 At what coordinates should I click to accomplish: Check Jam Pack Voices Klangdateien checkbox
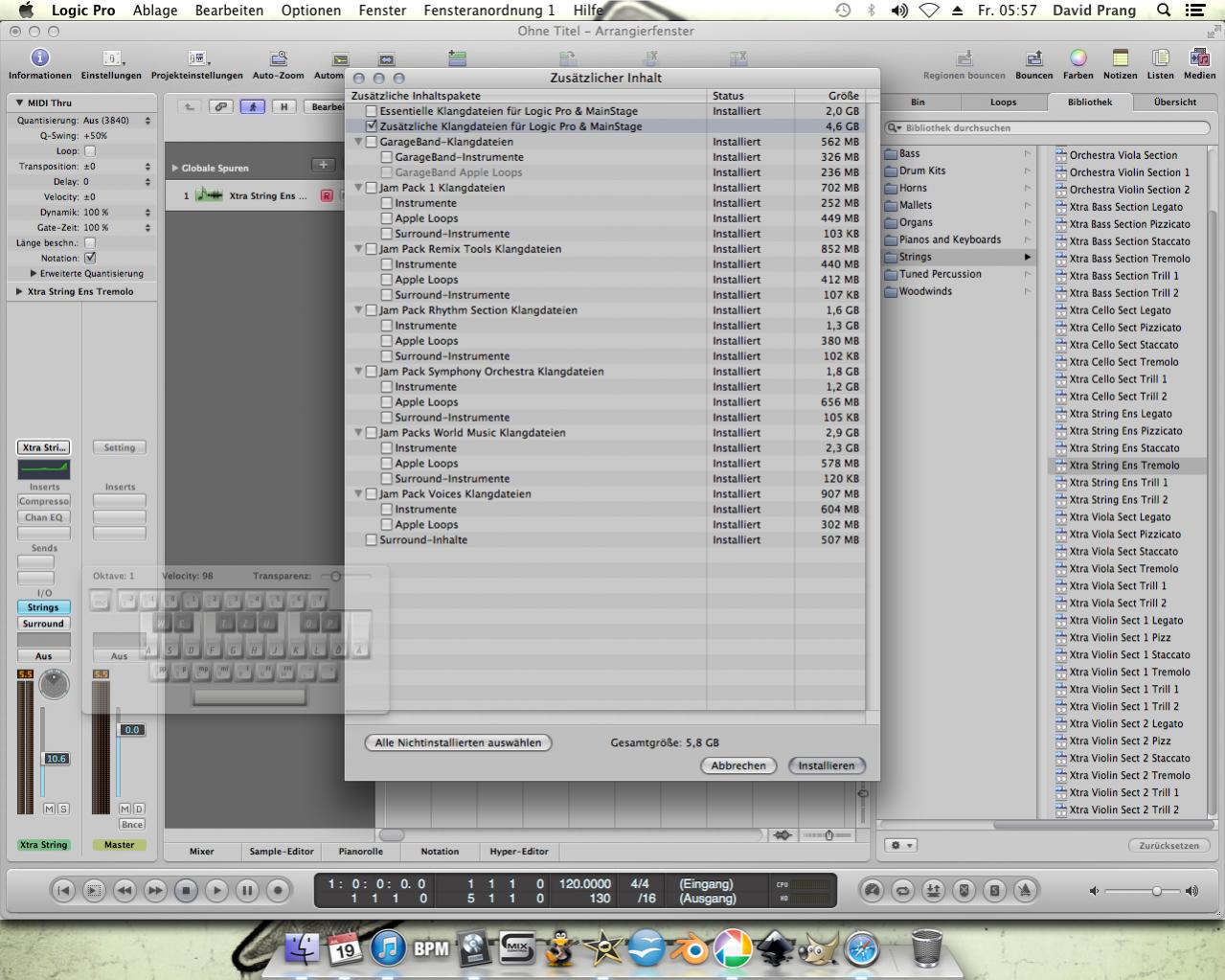(x=372, y=494)
